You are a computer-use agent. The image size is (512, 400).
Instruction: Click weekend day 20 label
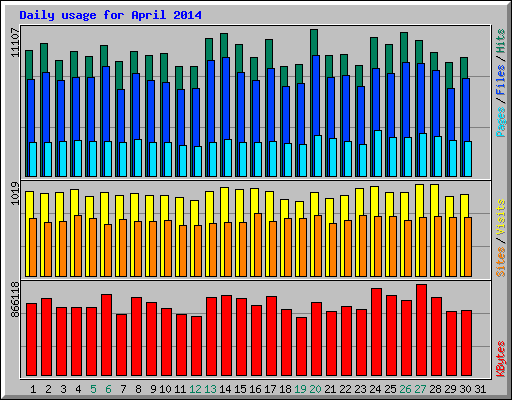315,389
